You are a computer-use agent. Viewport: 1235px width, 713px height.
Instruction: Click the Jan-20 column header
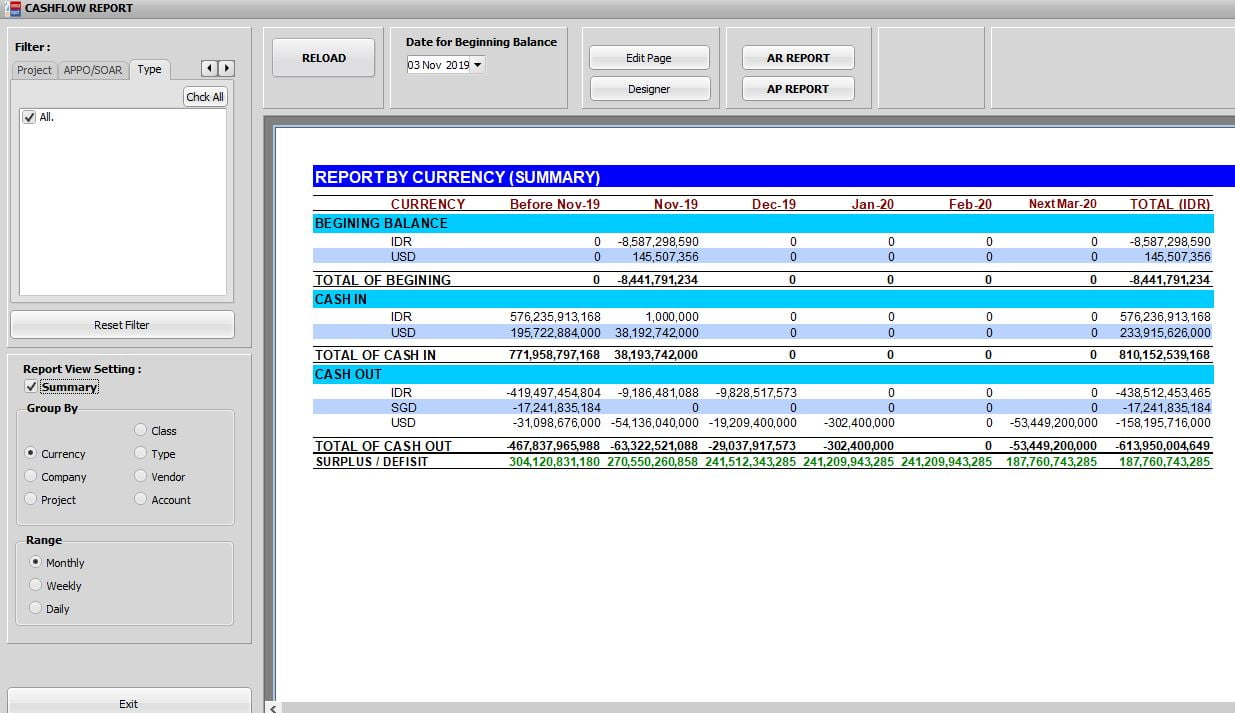click(872, 204)
